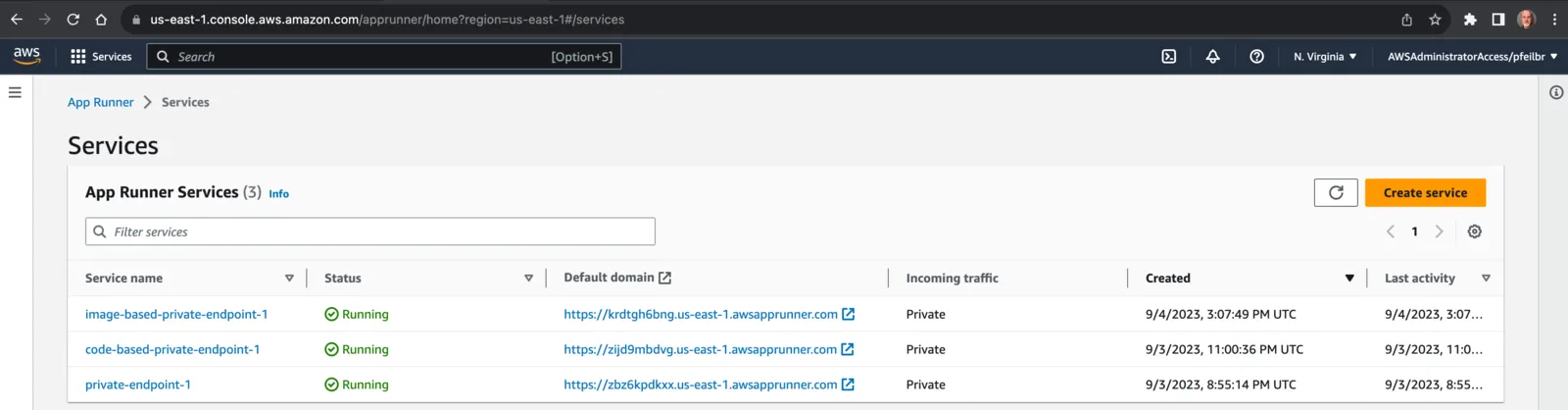The height and width of the screenshot is (410, 1568).
Task: Go back with browser back arrow
Action: point(17,20)
